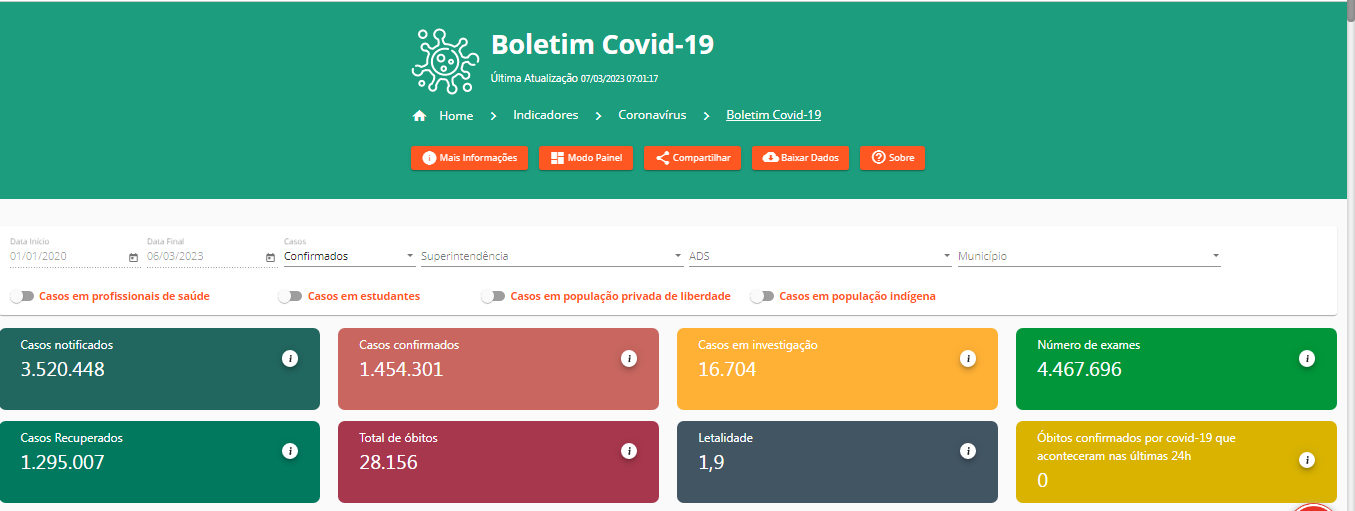Go to Home breadcrumb link
This screenshot has width=1355, height=511.
pyautogui.click(x=456, y=116)
